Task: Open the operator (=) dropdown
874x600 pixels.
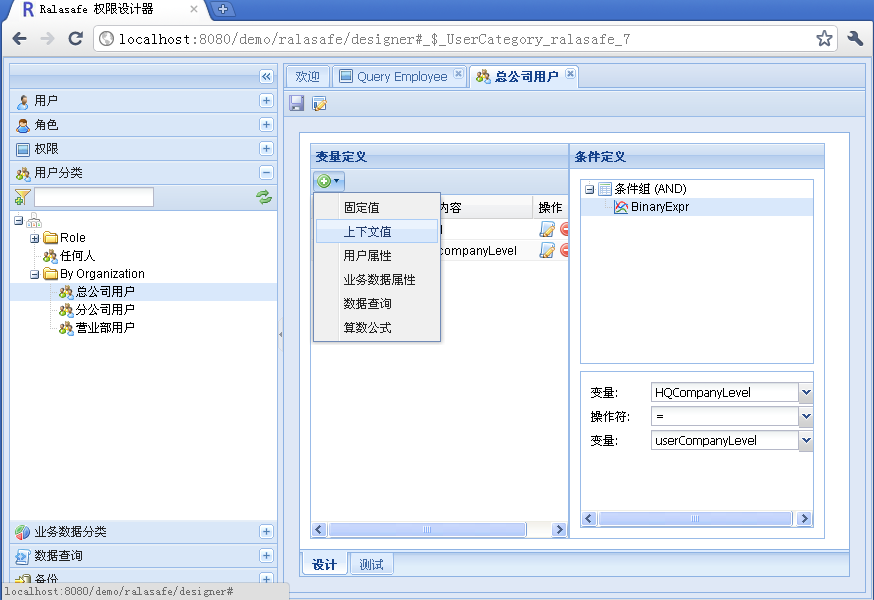Action: point(806,417)
